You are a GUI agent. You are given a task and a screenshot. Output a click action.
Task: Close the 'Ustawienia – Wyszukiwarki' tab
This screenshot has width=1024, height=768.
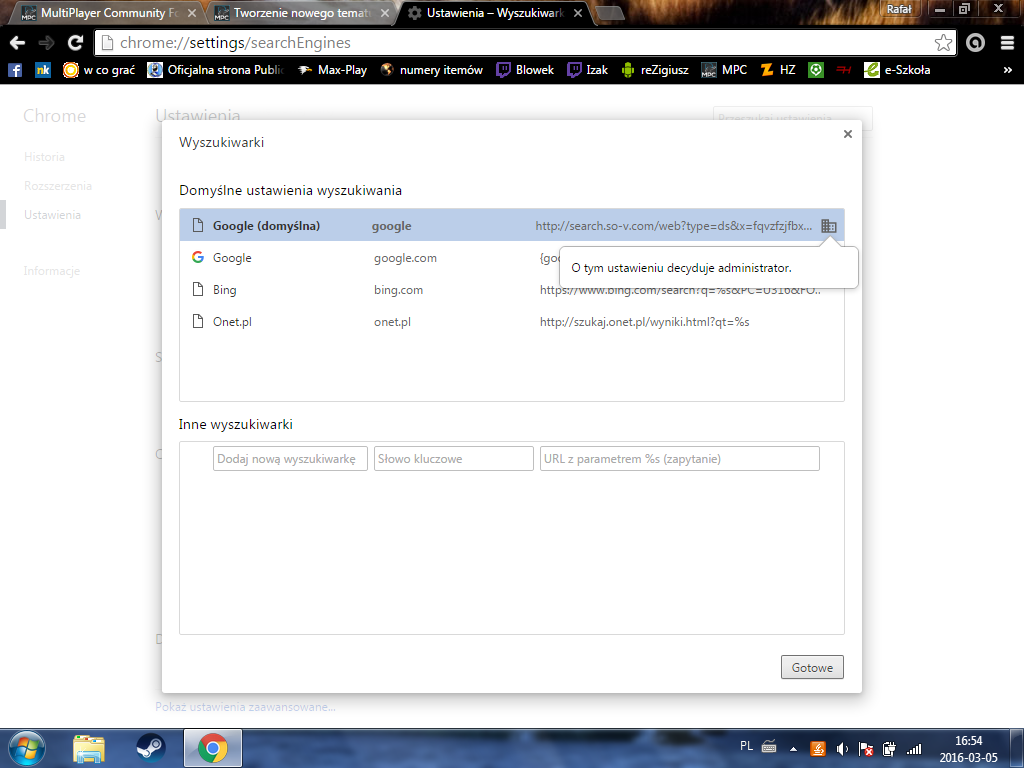click(578, 13)
